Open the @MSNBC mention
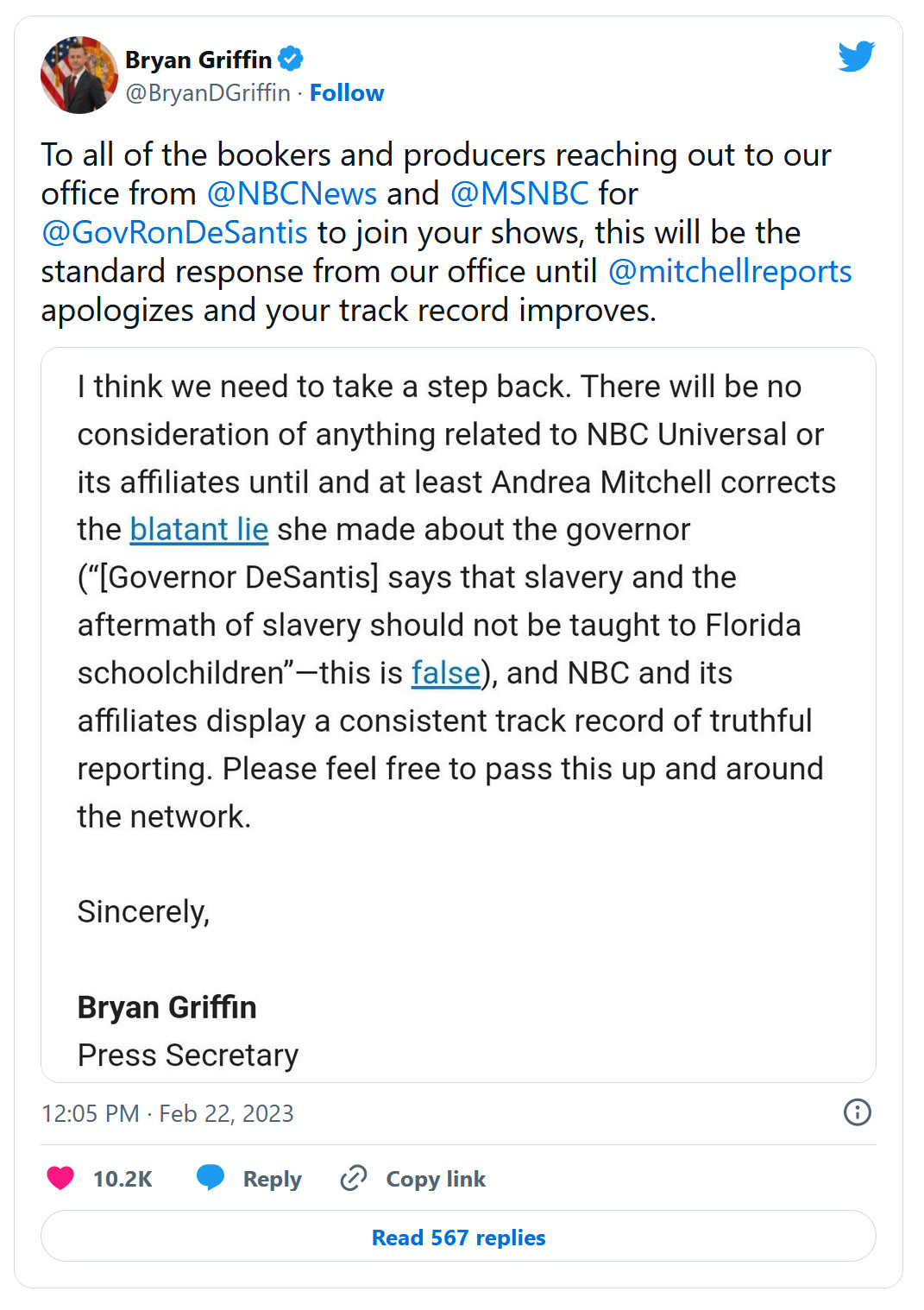Image resolution: width=924 pixels, height=1310 pixels. (519, 193)
